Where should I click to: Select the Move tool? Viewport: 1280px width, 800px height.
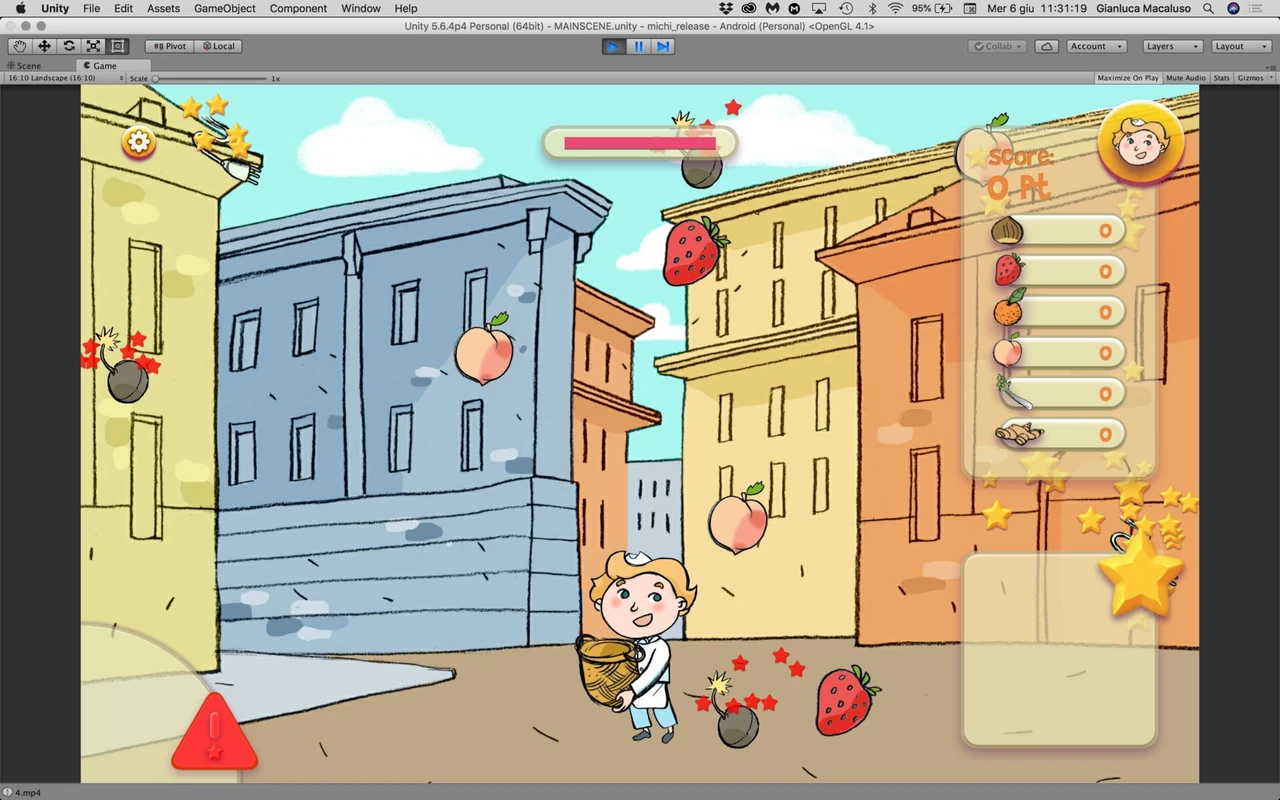(x=44, y=46)
